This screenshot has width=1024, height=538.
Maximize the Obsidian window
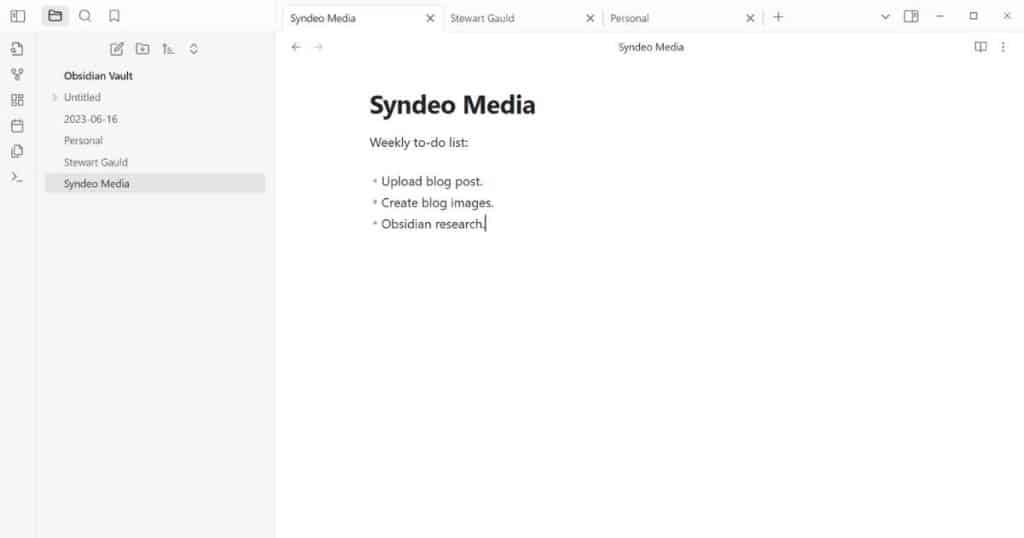[974, 16]
